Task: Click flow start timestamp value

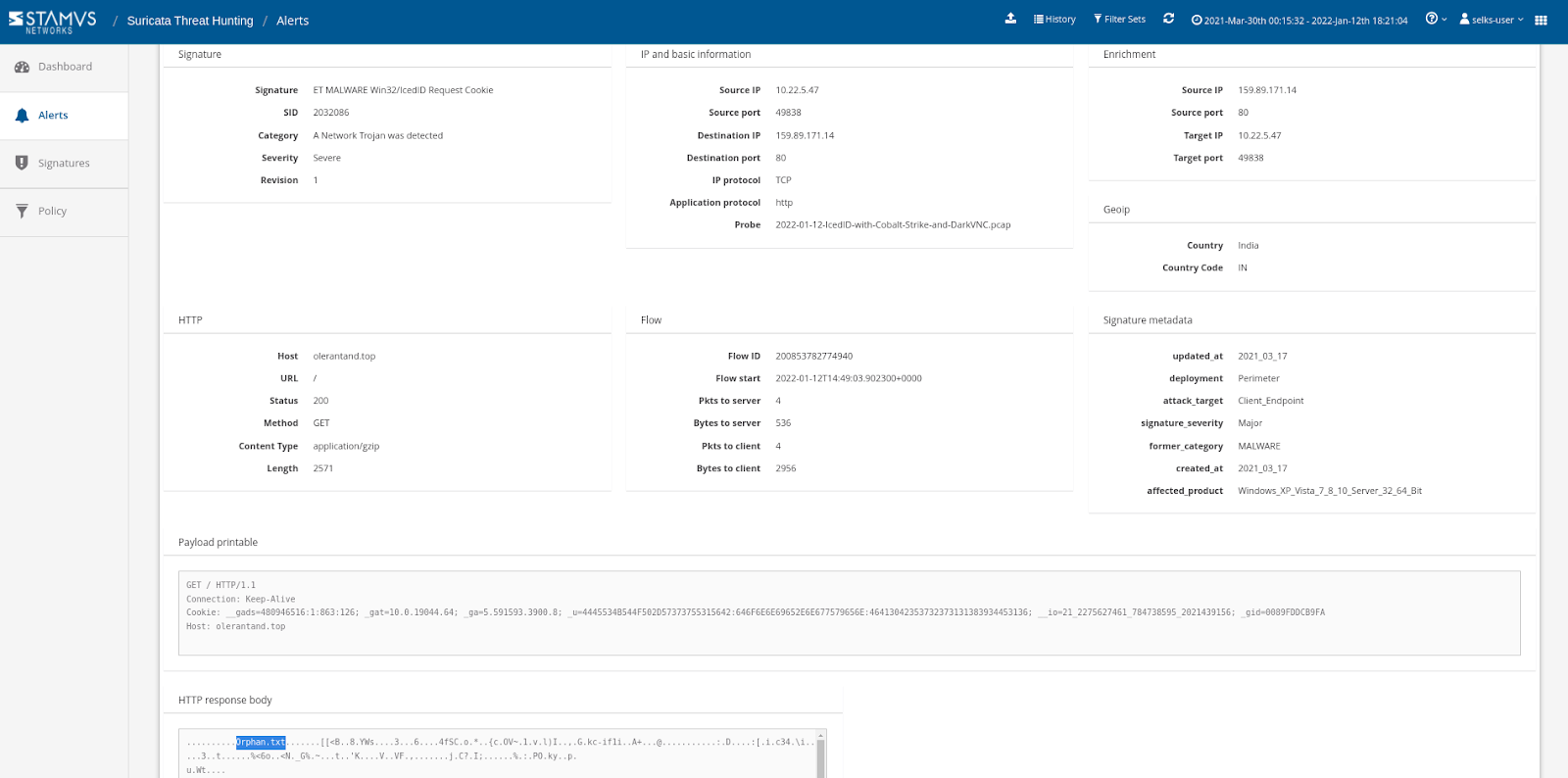Action: point(849,379)
